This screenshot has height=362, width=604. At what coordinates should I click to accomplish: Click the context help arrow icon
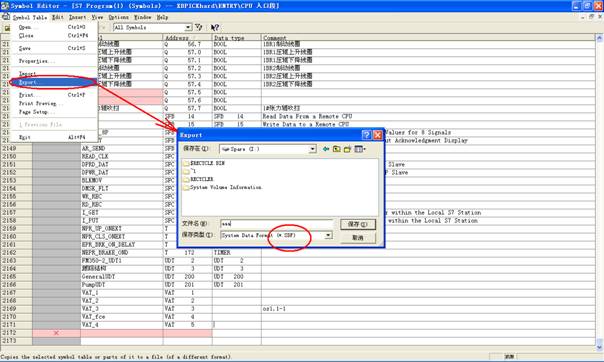click(215, 27)
